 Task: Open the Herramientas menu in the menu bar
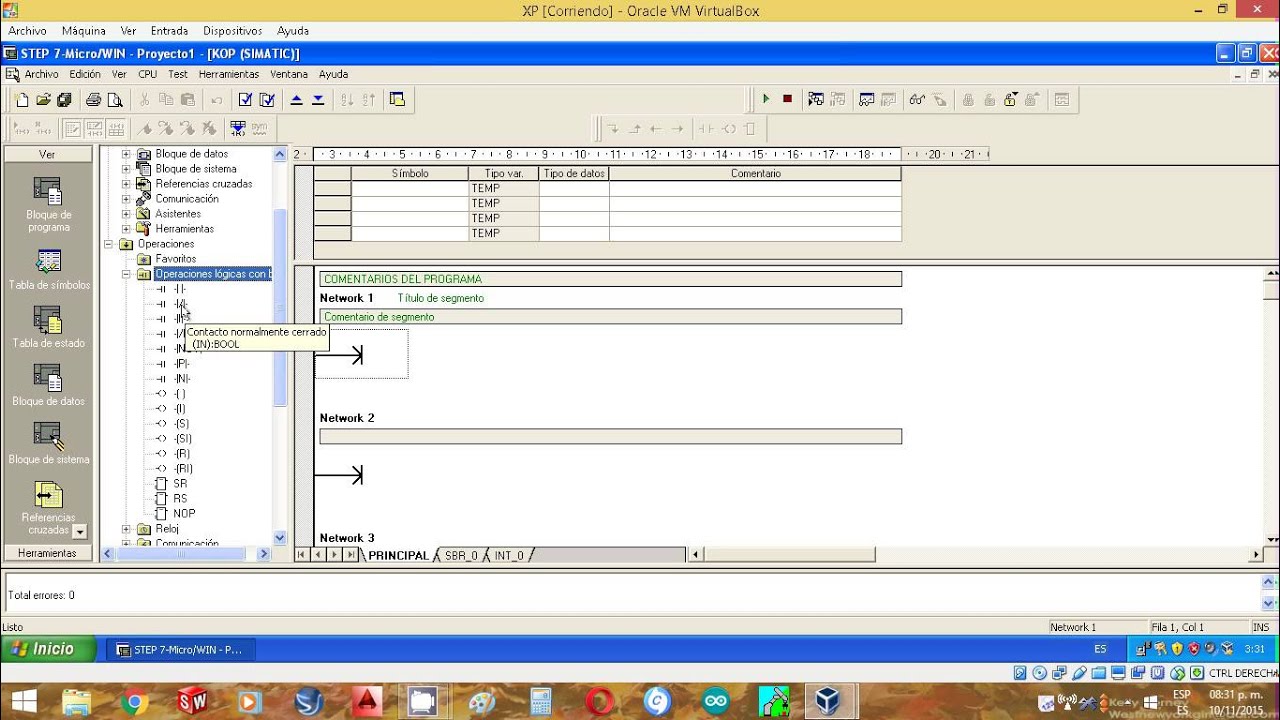coord(228,74)
